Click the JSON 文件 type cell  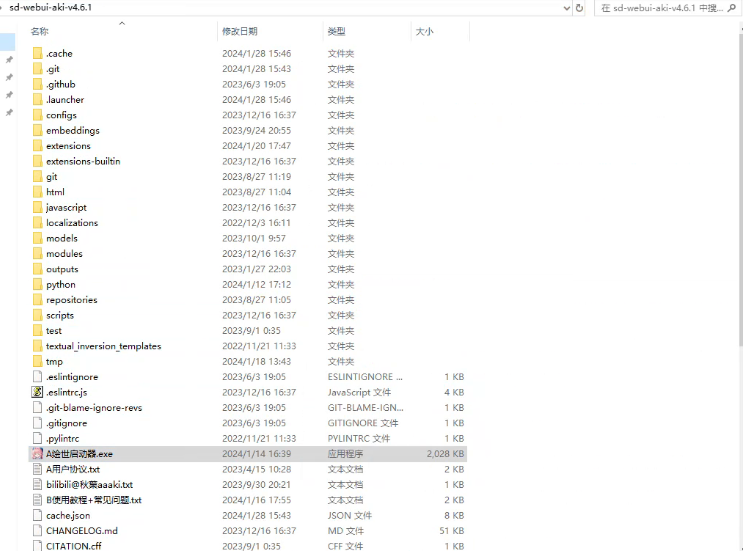(x=350, y=515)
